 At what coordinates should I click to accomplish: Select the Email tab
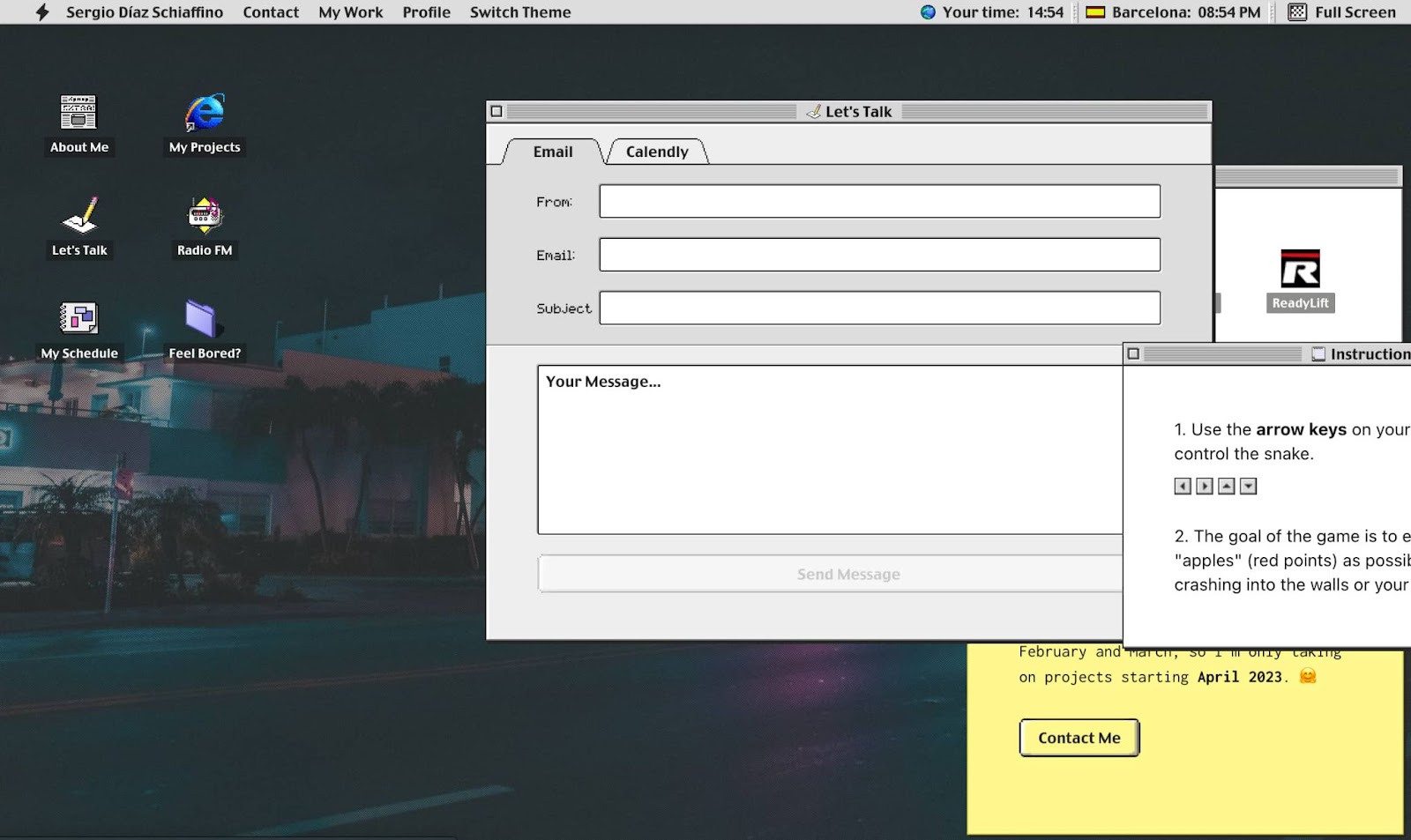pyautogui.click(x=553, y=152)
